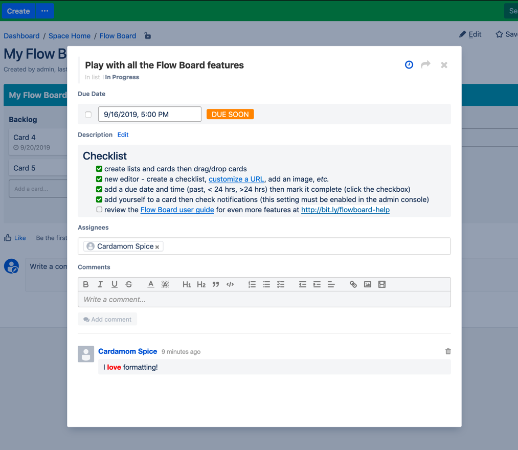Mark due date complete checkbox
Screen dimensions: 518x450
point(88,114)
